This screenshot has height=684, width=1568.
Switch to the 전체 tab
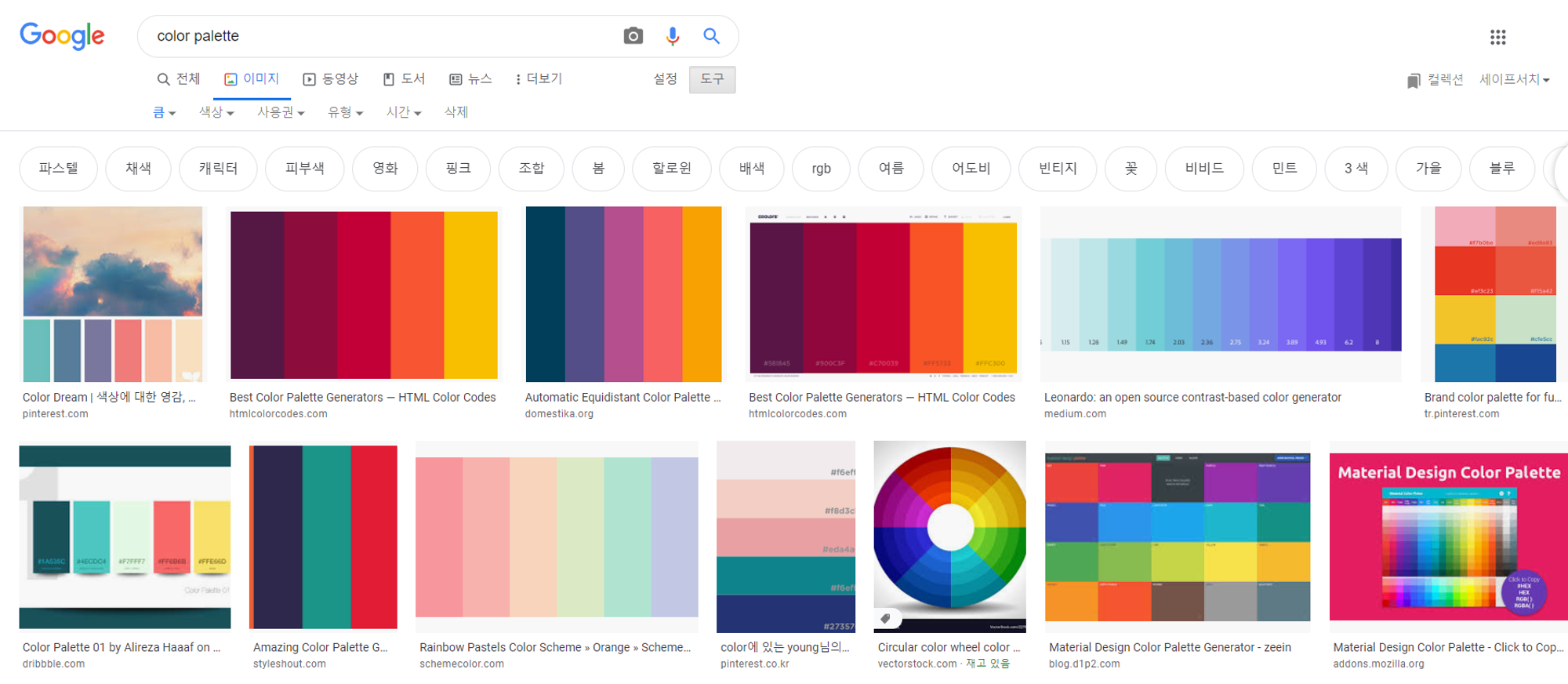point(179,79)
